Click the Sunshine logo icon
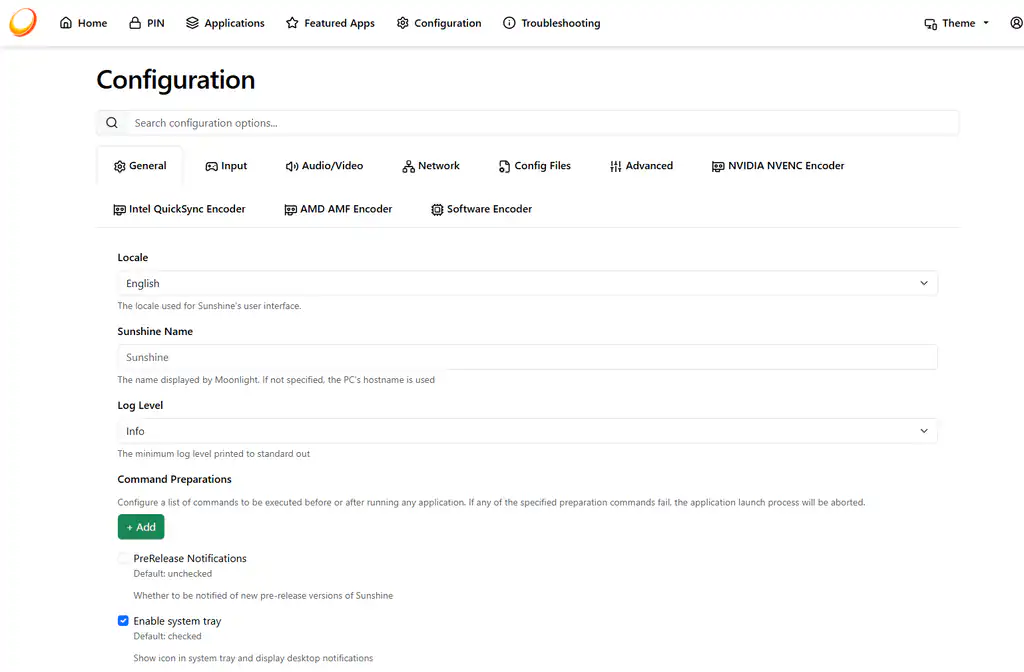This screenshot has width=1024, height=672. (23, 22)
